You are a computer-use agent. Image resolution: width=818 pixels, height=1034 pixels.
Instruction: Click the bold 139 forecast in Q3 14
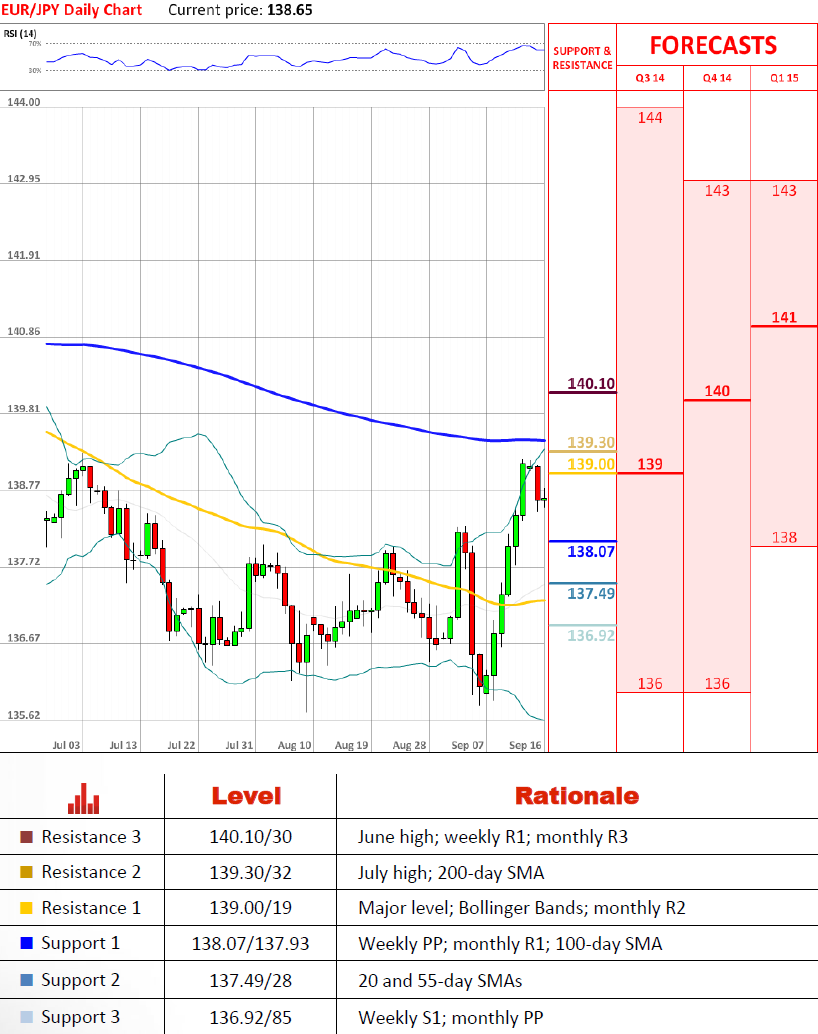point(650,464)
